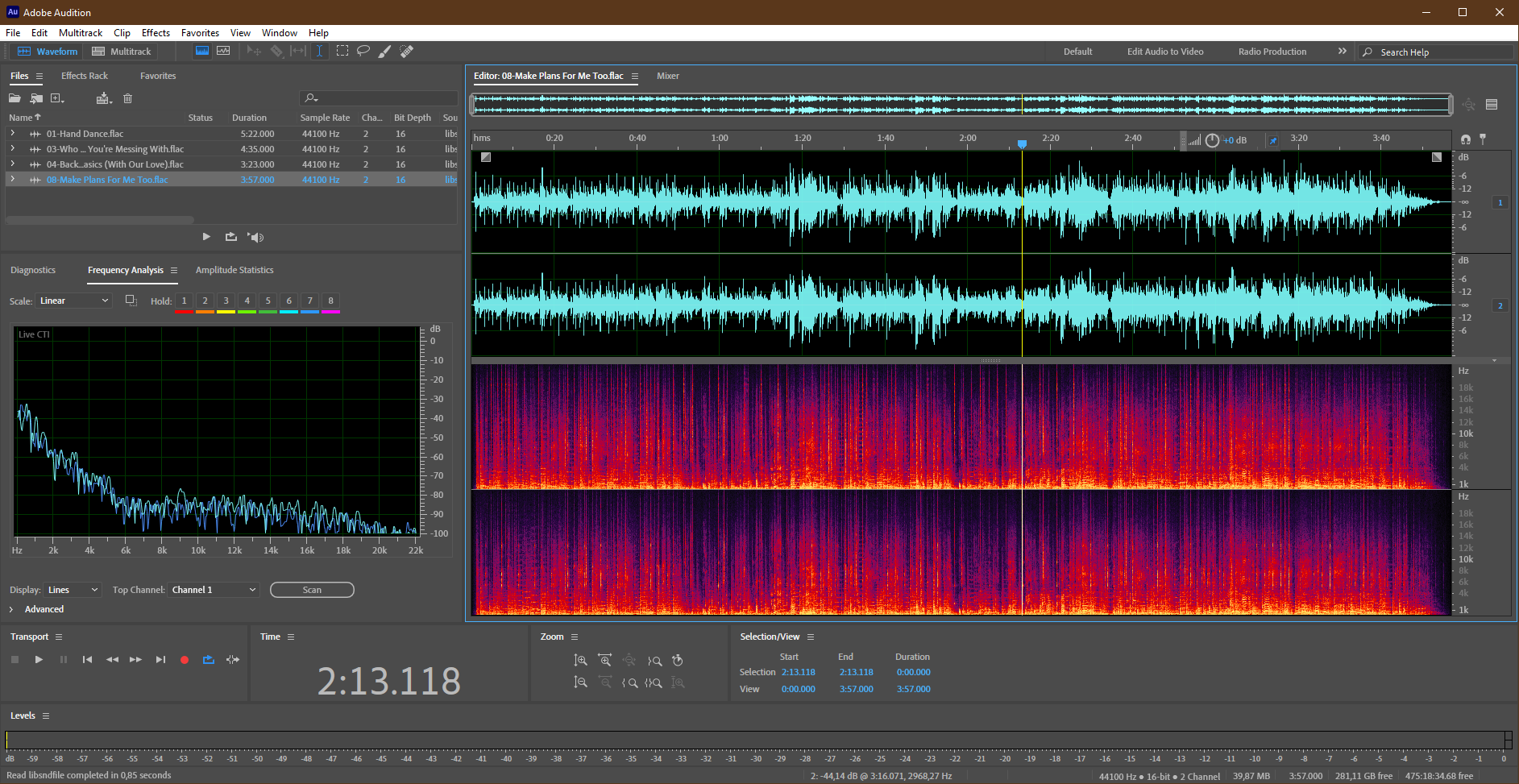Toggle Hold button 1 (red)

point(184,301)
